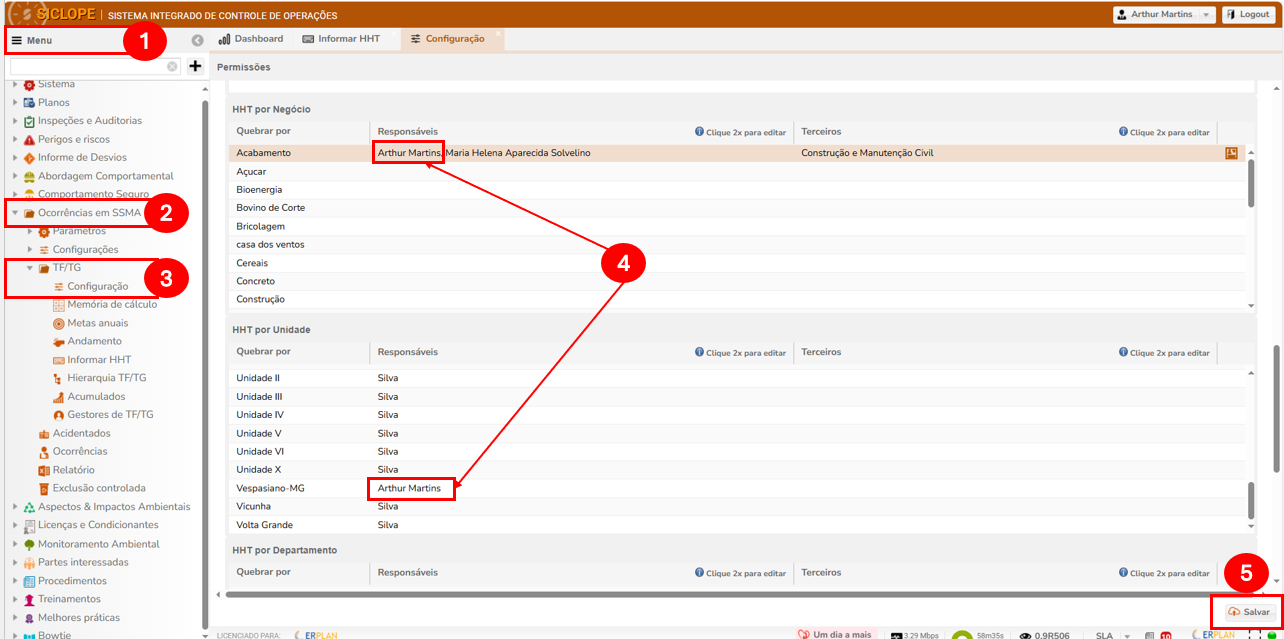Close the Configuração tab
Viewport: 1284px width, 639px height.
coord(498,34)
